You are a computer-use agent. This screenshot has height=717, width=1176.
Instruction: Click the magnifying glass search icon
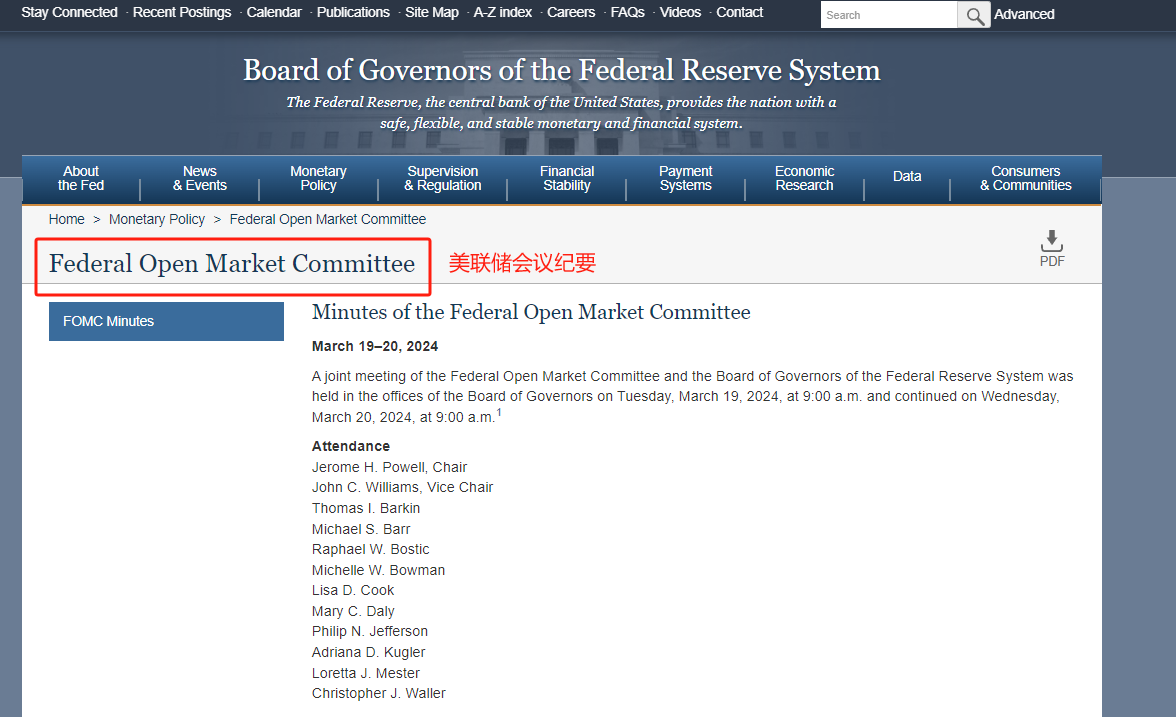pos(975,15)
